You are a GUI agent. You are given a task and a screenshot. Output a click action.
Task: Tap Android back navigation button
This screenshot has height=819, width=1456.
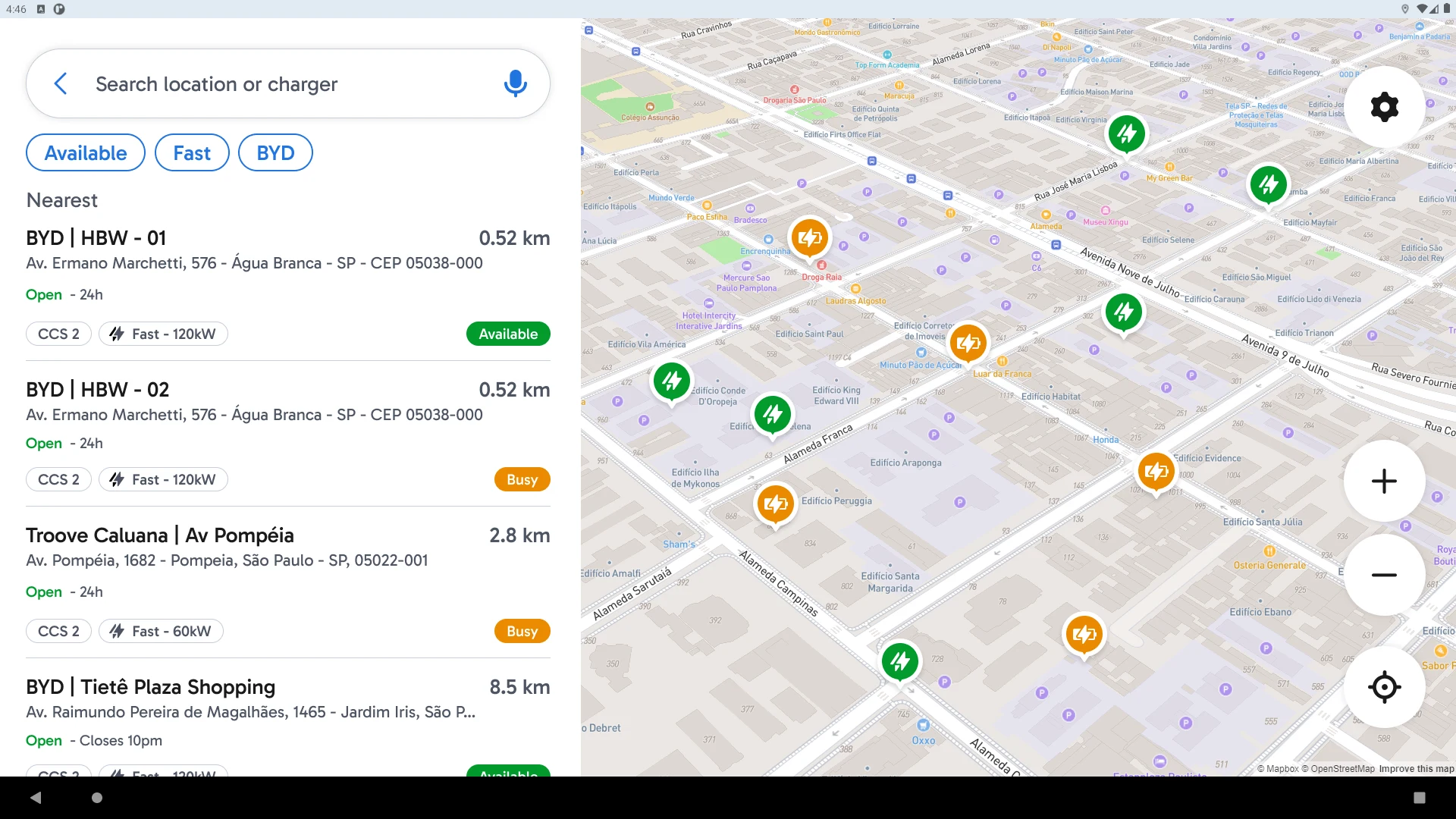tap(36, 798)
